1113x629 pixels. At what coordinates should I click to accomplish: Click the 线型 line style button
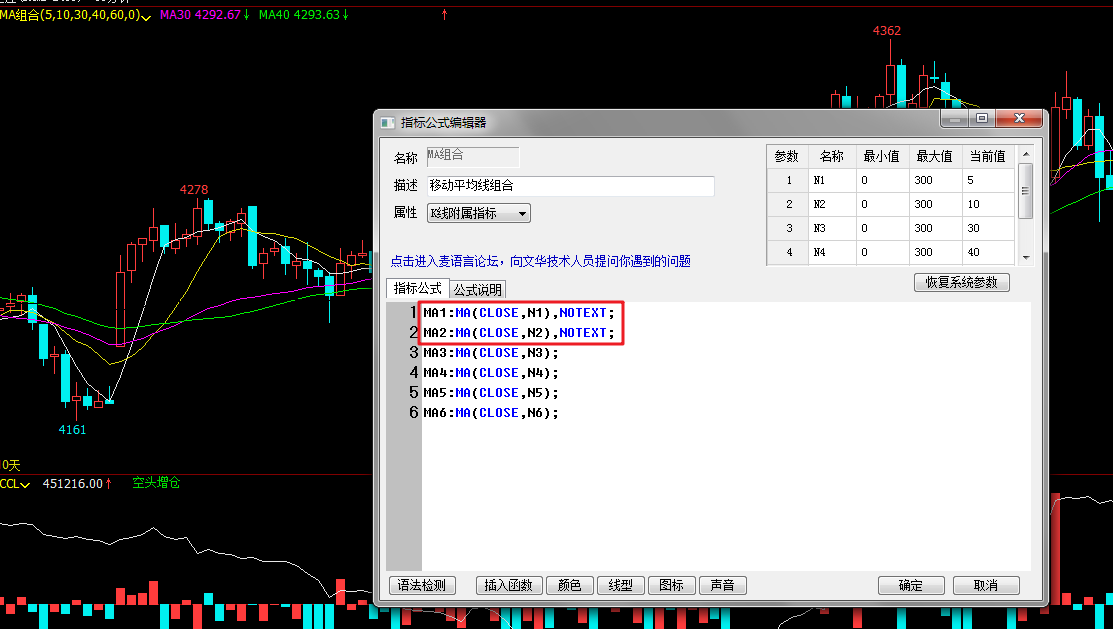point(620,586)
